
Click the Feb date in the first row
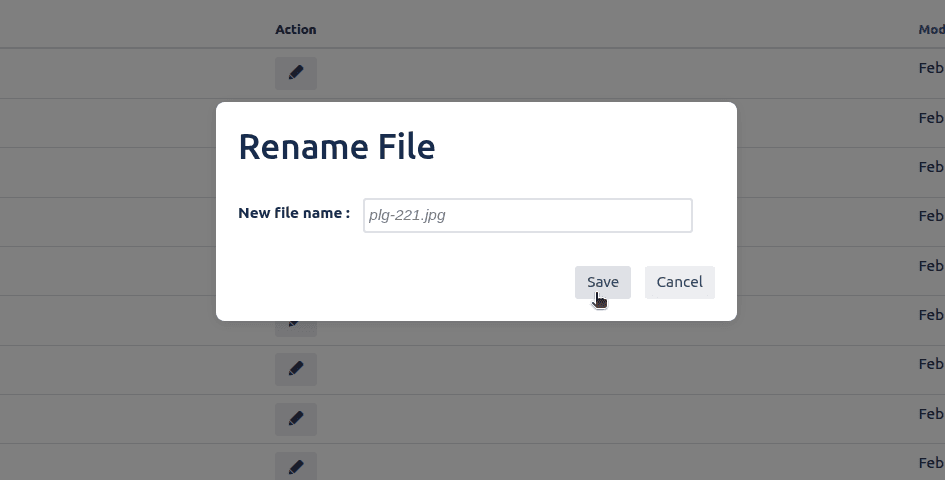coord(931,68)
